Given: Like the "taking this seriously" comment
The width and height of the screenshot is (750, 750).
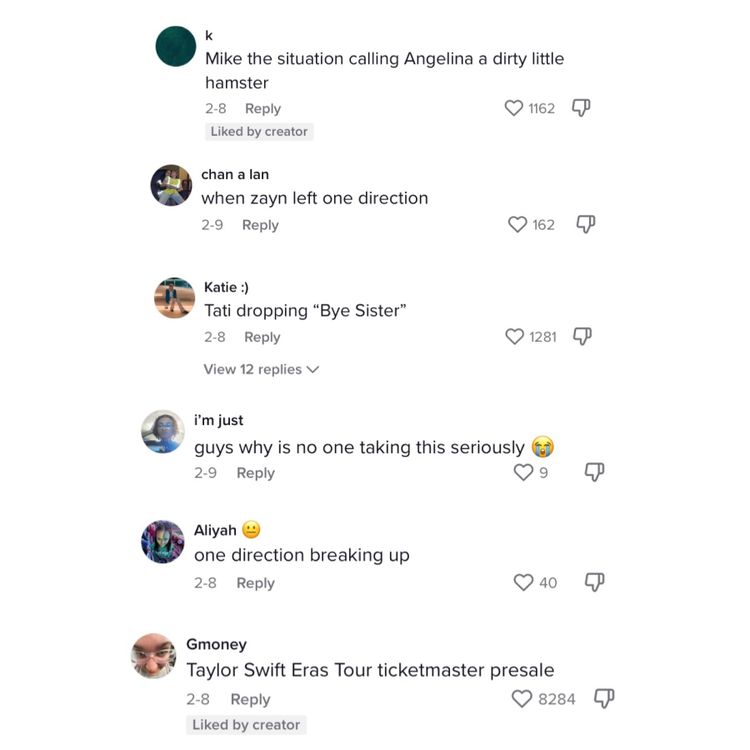Looking at the screenshot, I should [523, 472].
